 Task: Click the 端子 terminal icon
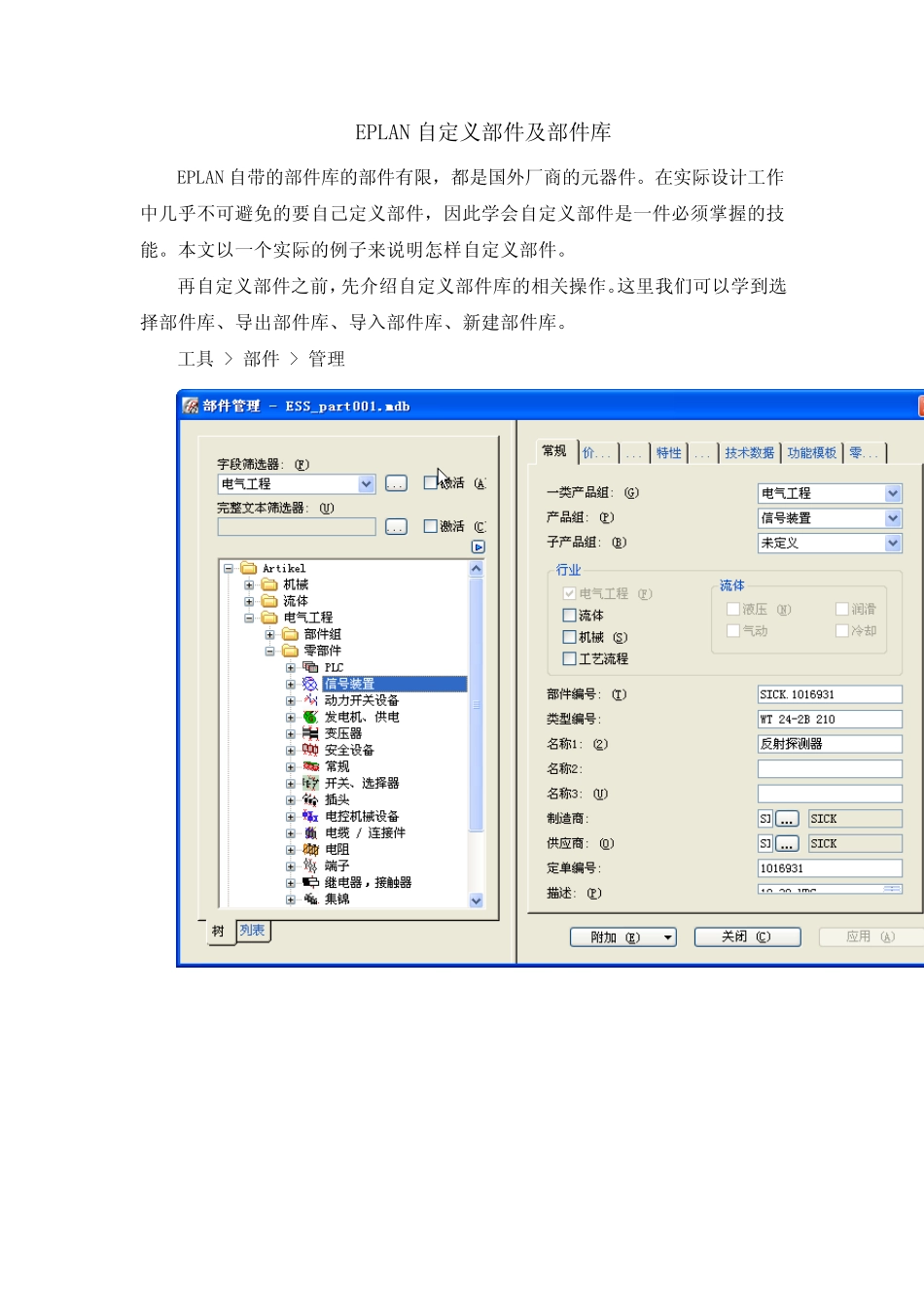(x=310, y=865)
